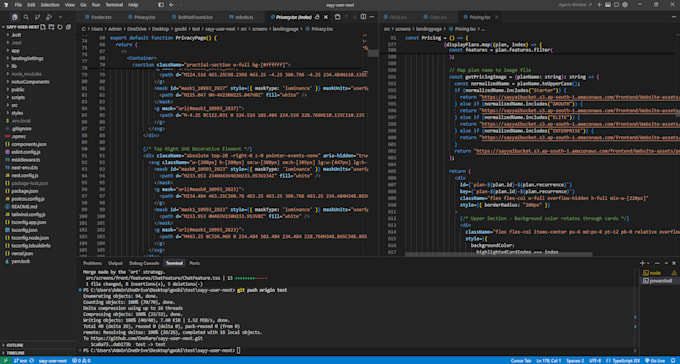The width and height of the screenshot is (680, 364).
Task: Close the Pricing.tsx tab
Action: pyautogui.click(x=497, y=17)
